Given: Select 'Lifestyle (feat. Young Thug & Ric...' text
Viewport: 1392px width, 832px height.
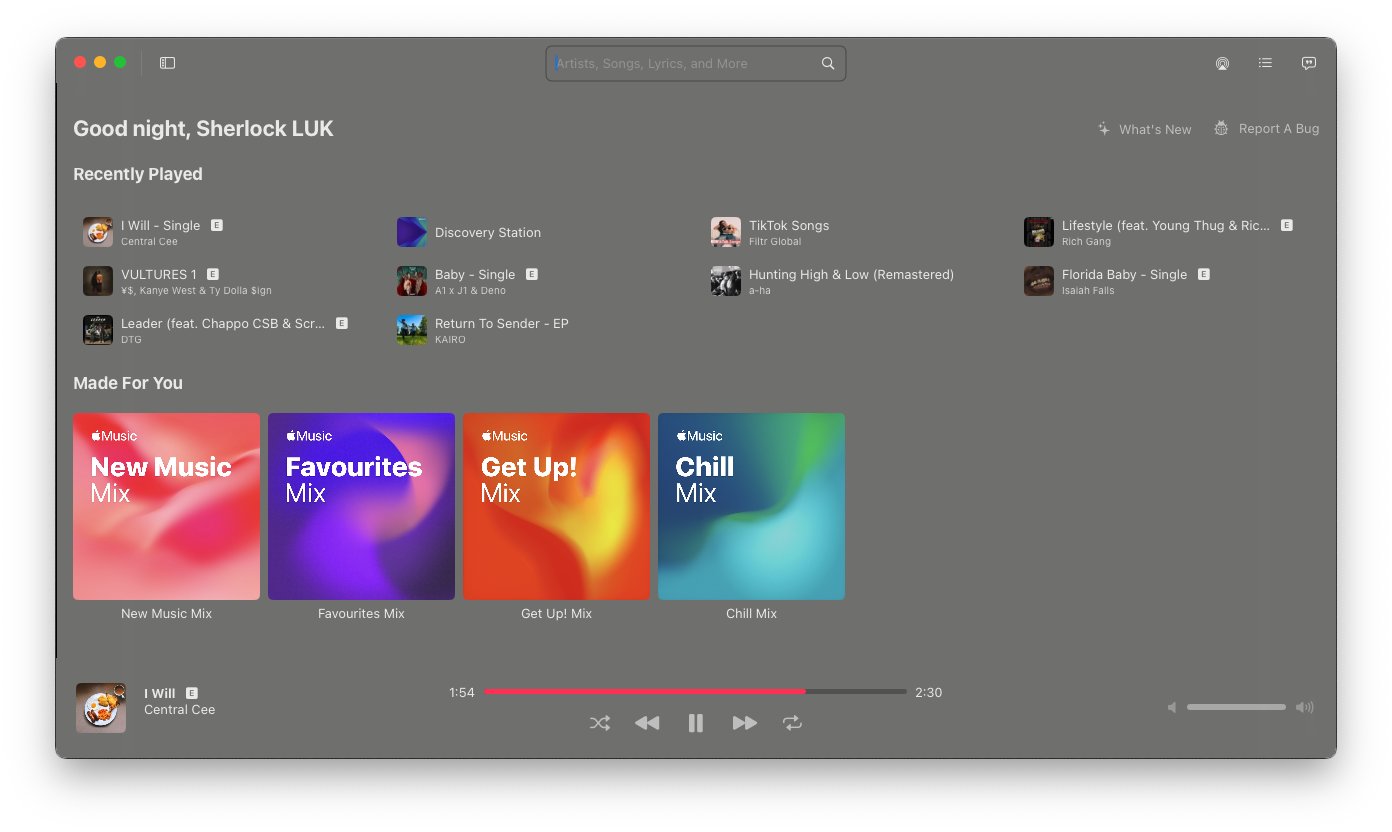Looking at the screenshot, I should point(1166,226).
